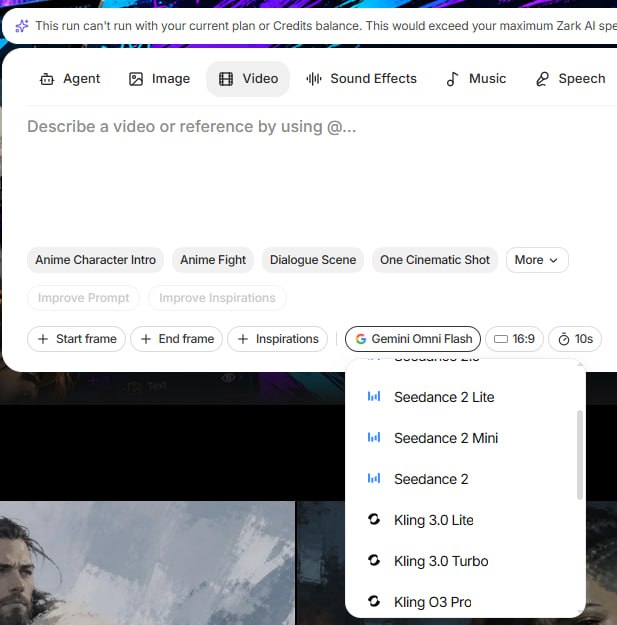Switch to the Image tab
This screenshot has width=617, height=625.
[159, 79]
